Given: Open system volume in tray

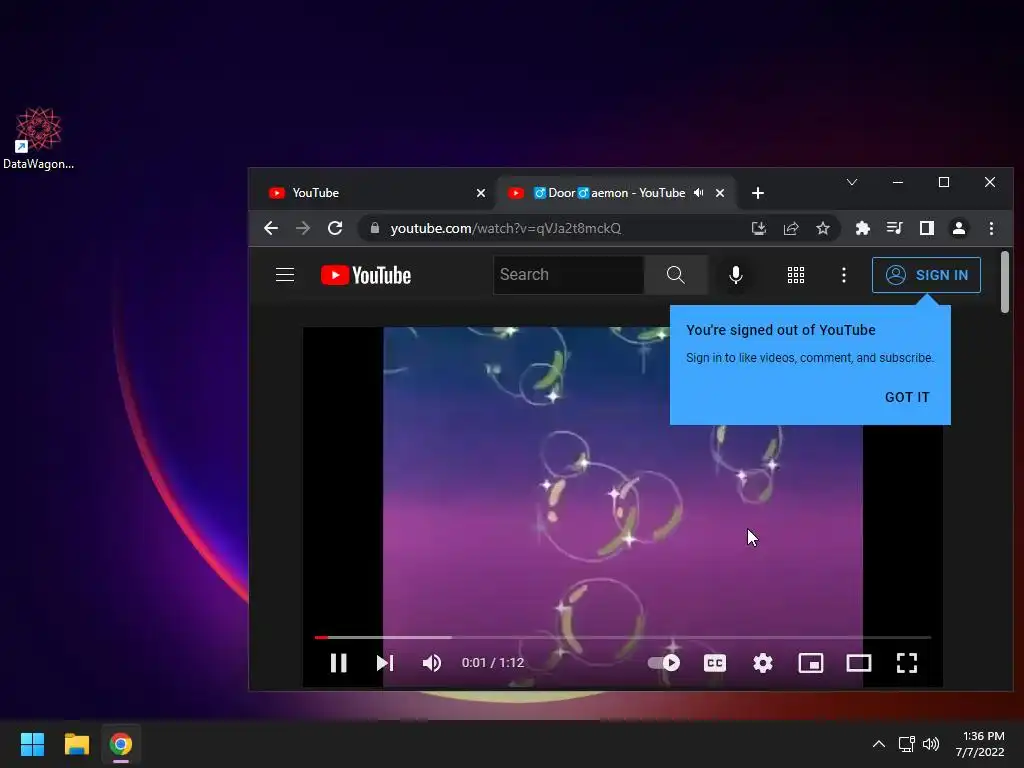Looking at the screenshot, I should coord(931,744).
